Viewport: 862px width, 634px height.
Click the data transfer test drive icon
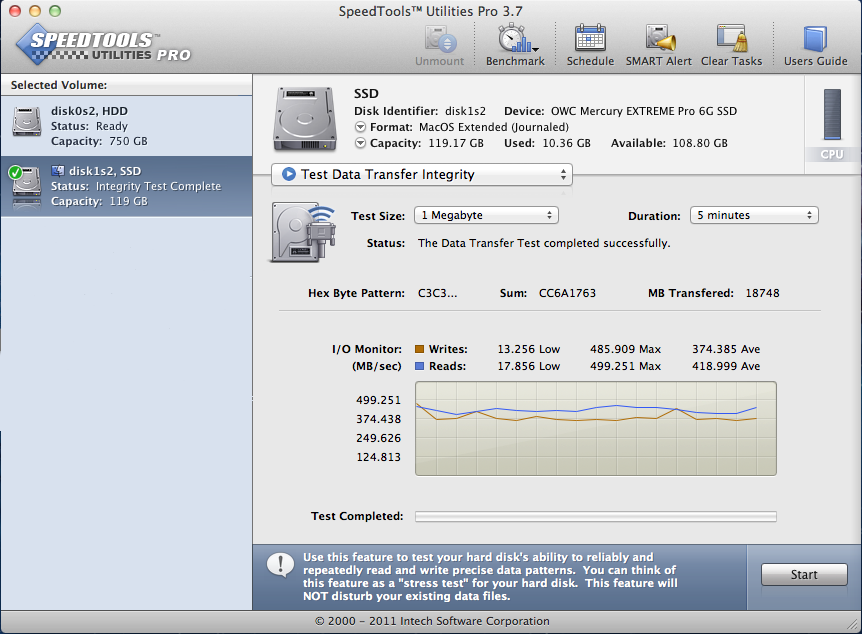[x=303, y=231]
